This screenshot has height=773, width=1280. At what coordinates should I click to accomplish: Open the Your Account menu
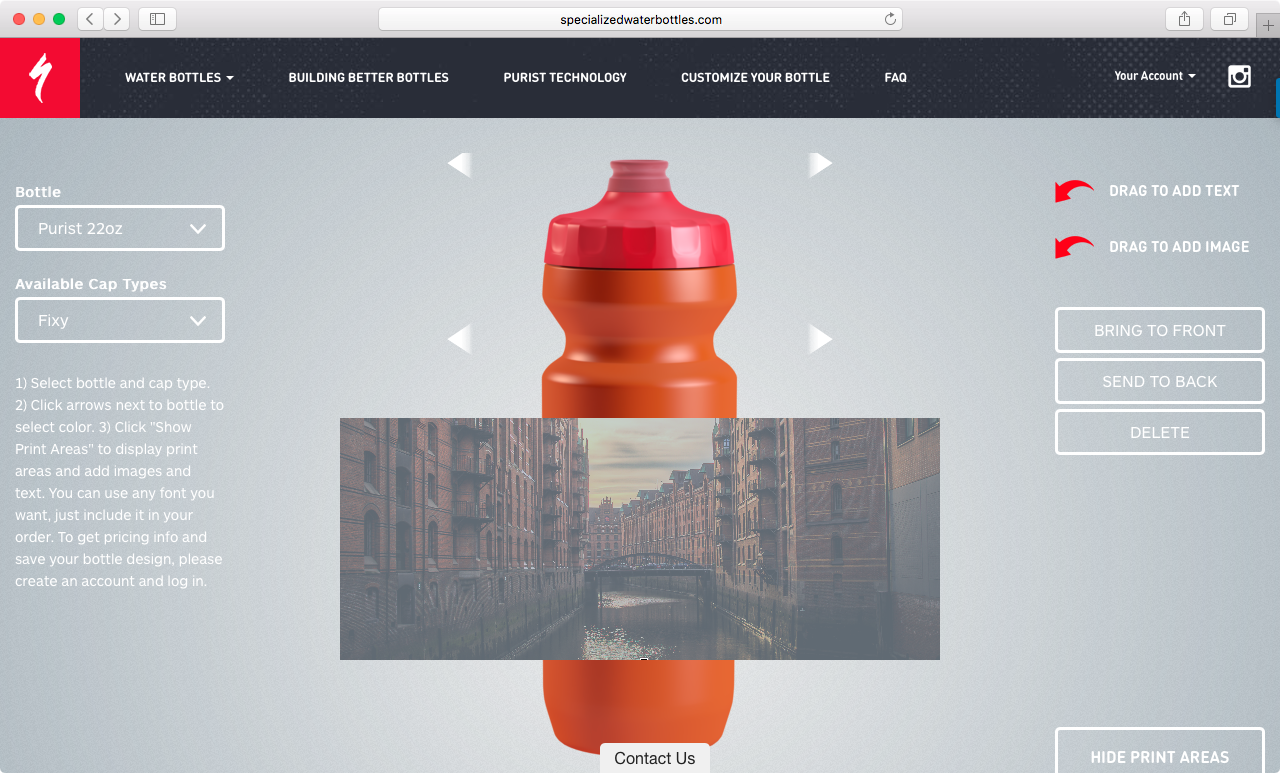1155,76
